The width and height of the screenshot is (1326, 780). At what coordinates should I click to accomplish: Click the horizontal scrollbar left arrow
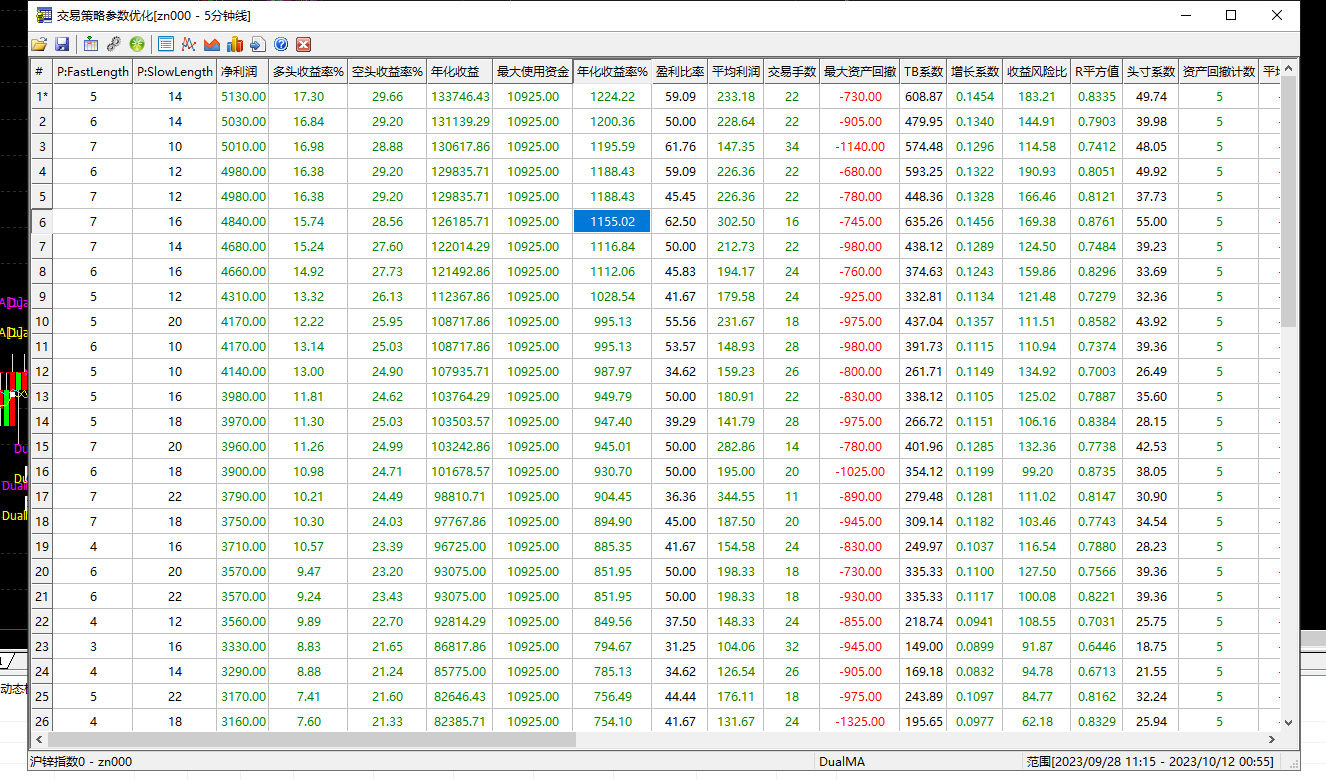(x=39, y=740)
